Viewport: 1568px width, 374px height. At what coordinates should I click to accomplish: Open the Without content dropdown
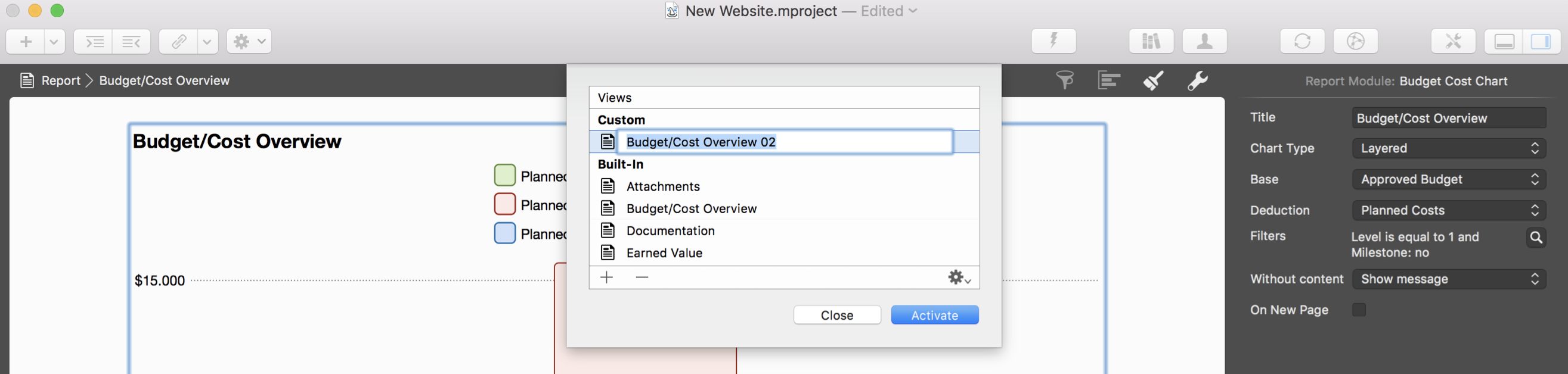pyautogui.click(x=1448, y=279)
